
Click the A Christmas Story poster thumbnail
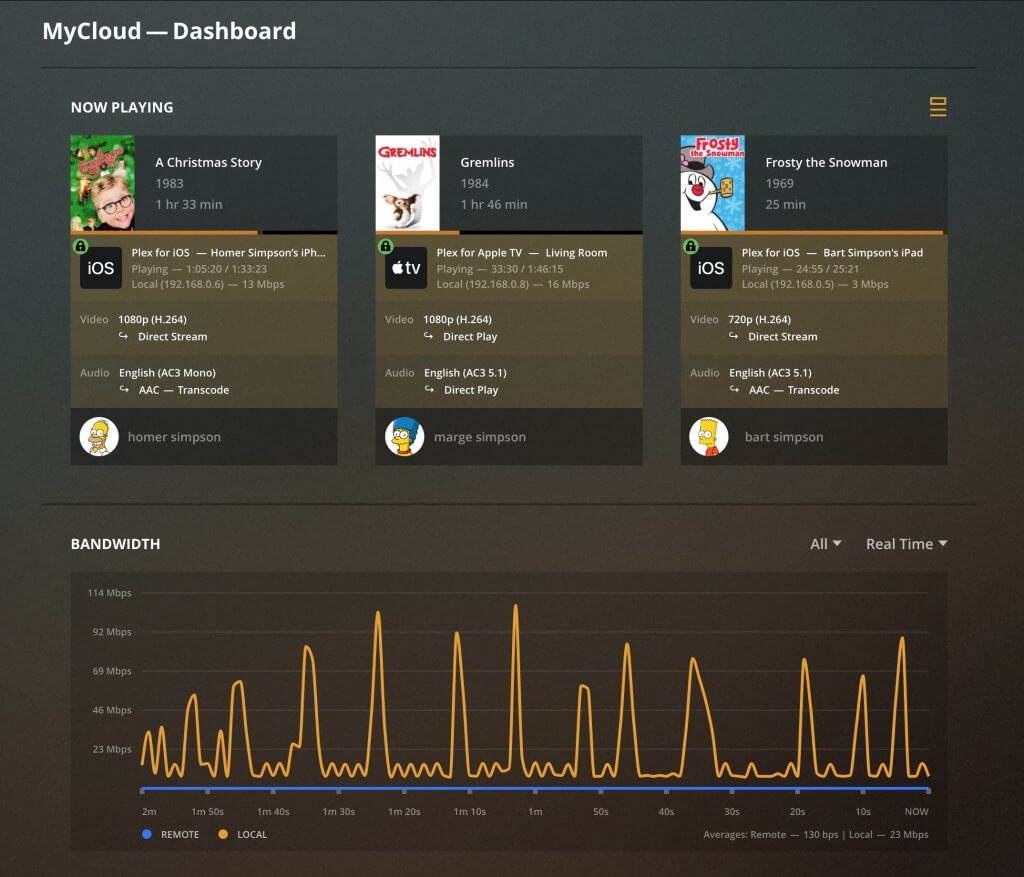pos(102,183)
